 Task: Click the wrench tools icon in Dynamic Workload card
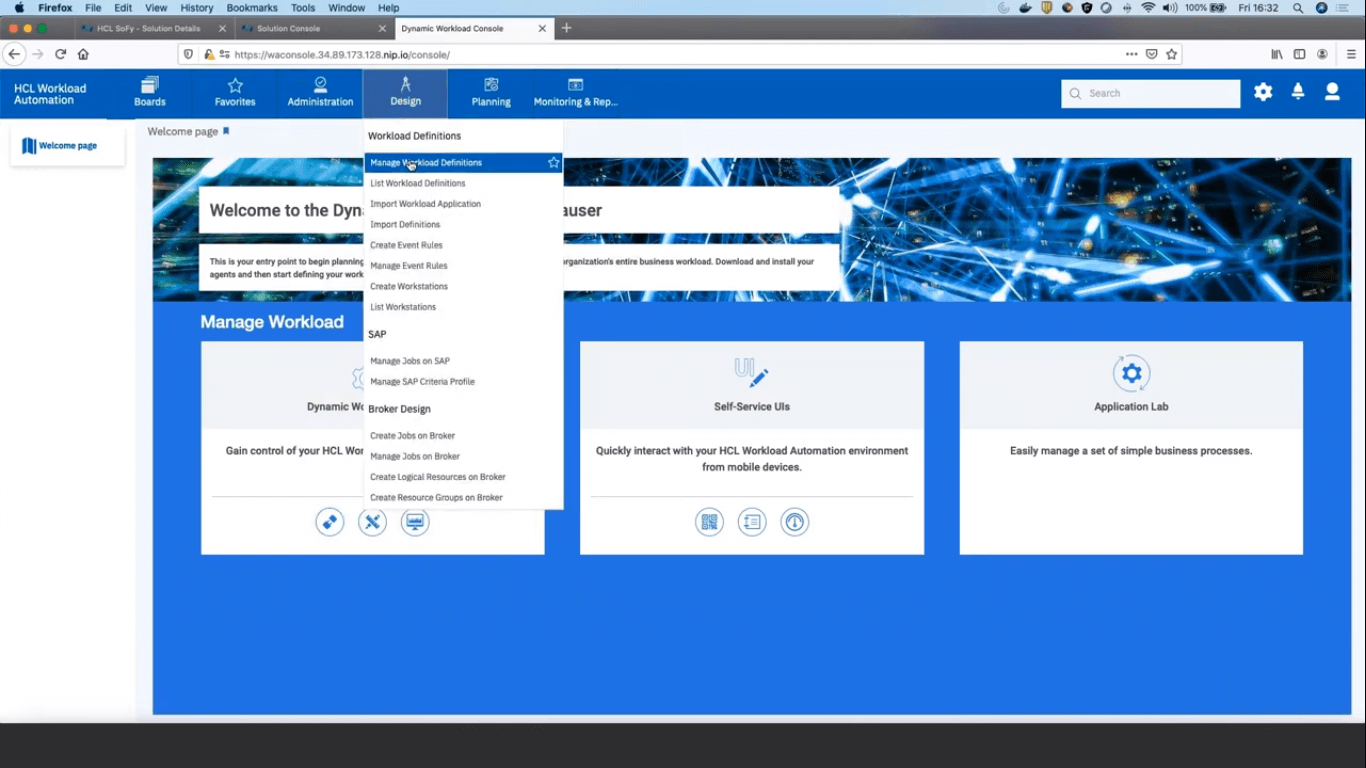pos(372,522)
